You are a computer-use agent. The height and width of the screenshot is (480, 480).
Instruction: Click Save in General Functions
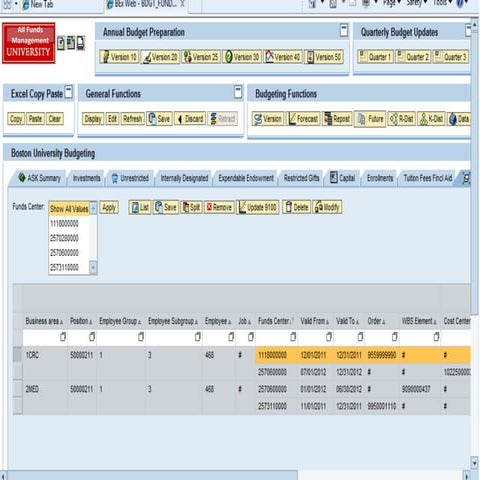click(x=159, y=119)
